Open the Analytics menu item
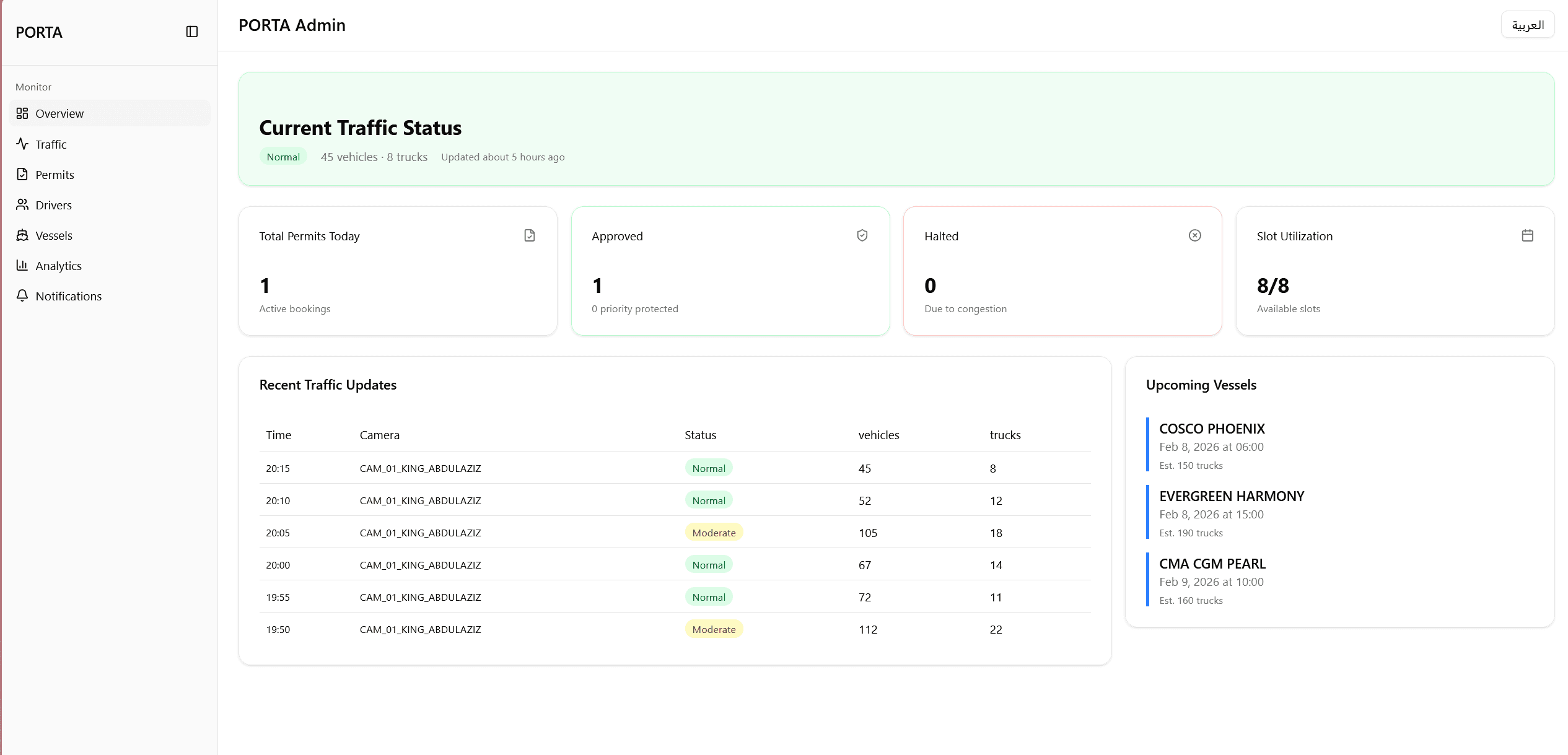Image resolution: width=1568 pixels, height=755 pixels. (58, 266)
